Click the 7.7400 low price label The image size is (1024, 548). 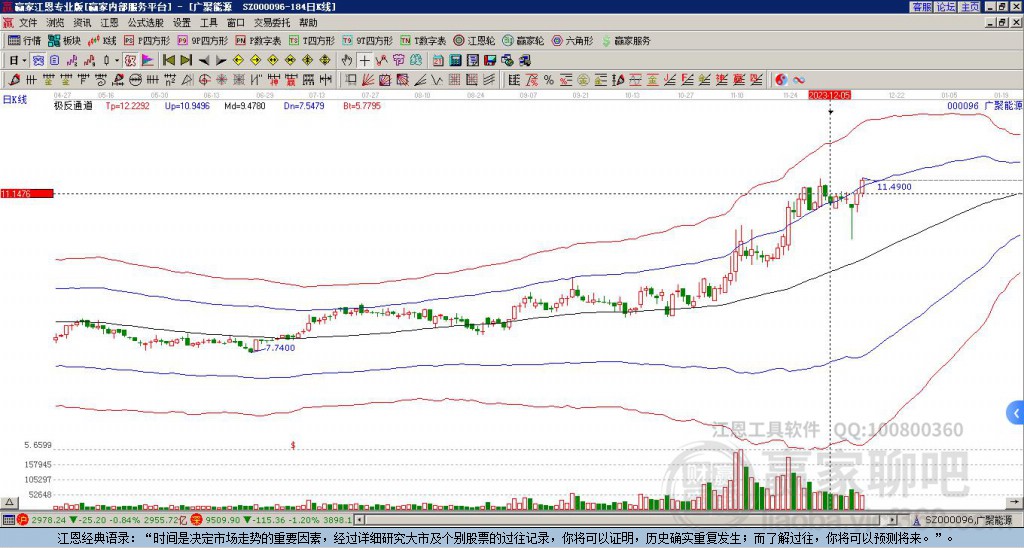point(279,348)
